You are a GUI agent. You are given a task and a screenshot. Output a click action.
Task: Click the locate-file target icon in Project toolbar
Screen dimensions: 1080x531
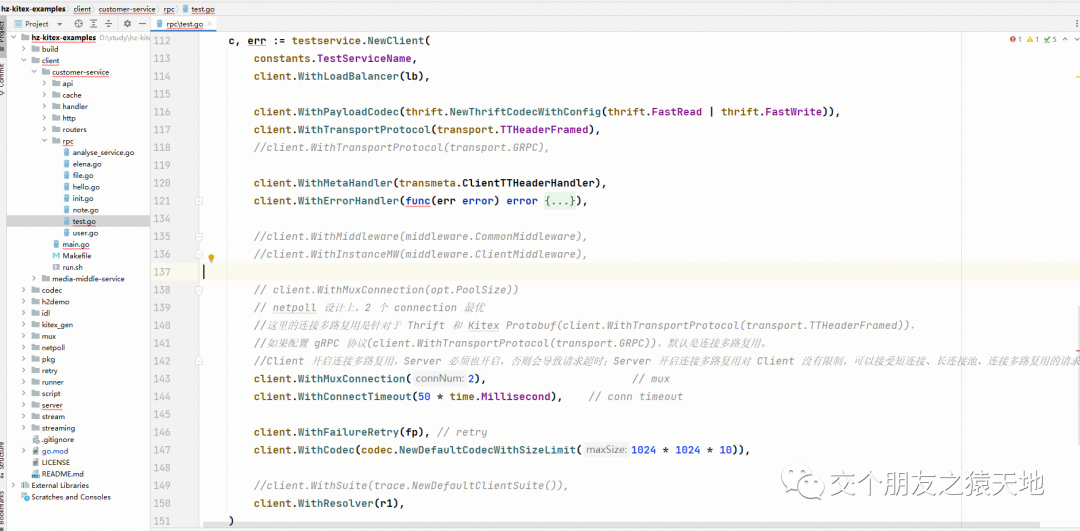(79, 23)
